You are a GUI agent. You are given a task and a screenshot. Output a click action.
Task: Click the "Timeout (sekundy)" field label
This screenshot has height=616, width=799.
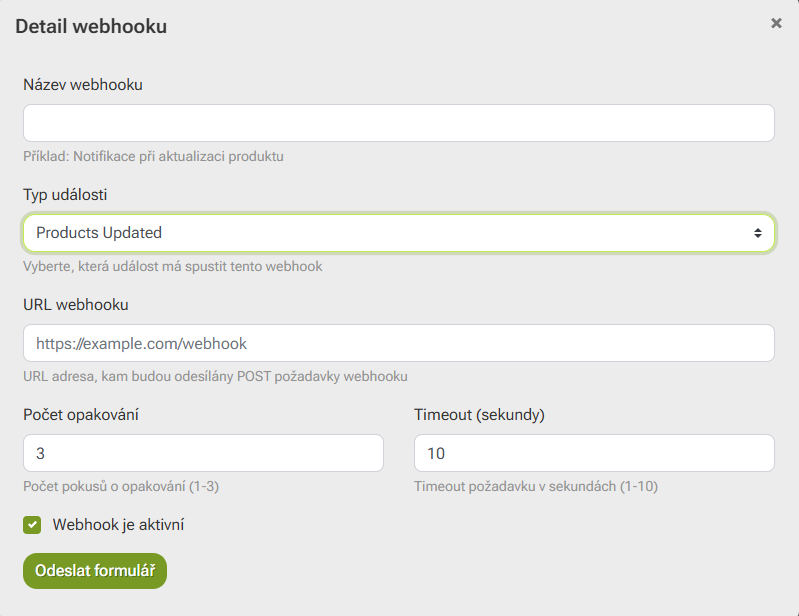(x=479, y=414)
